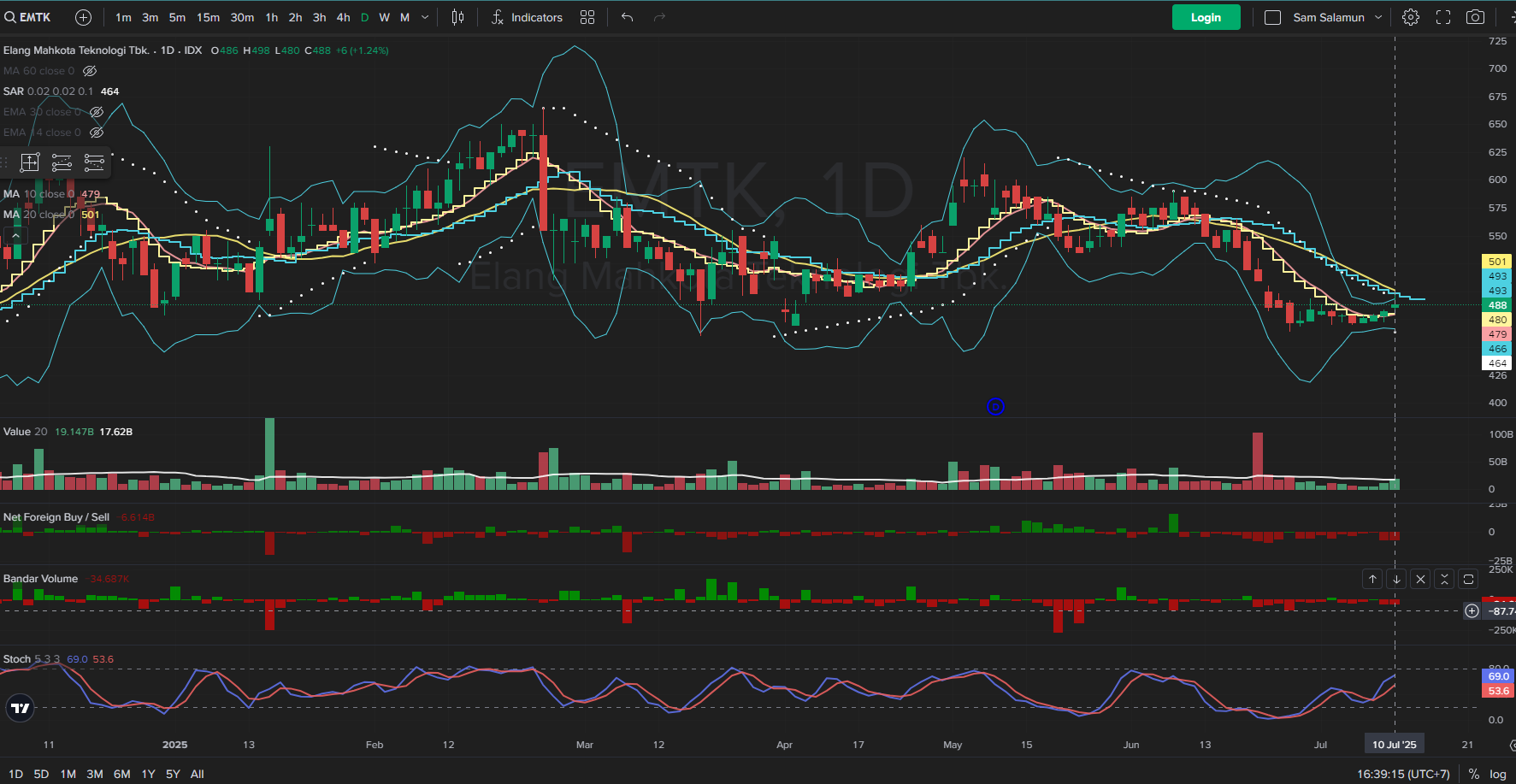
Task: Select the Value 20 volume indicator legend
Action: pos(68,432)
